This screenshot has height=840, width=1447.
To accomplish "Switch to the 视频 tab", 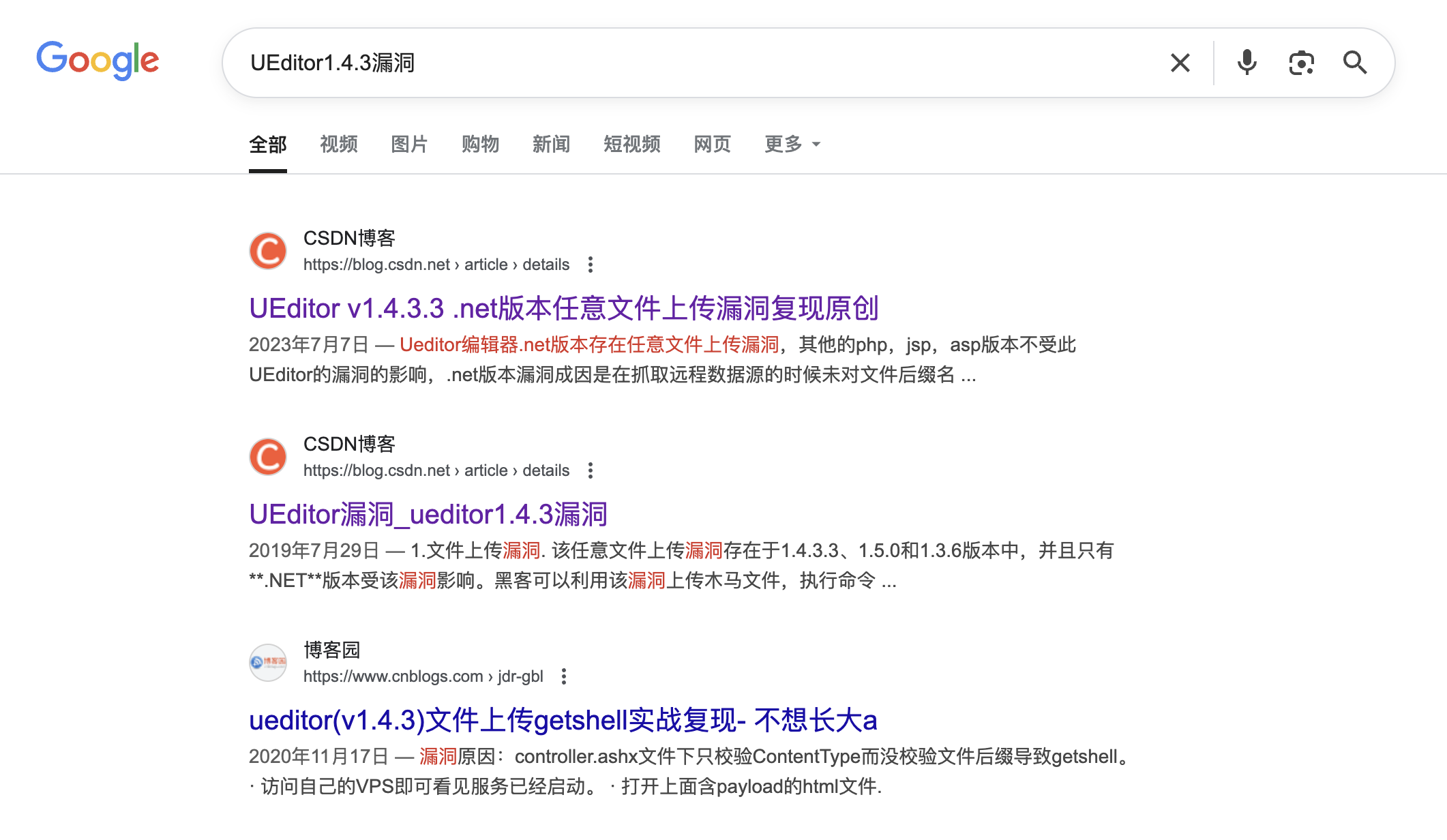I will 339,145.
